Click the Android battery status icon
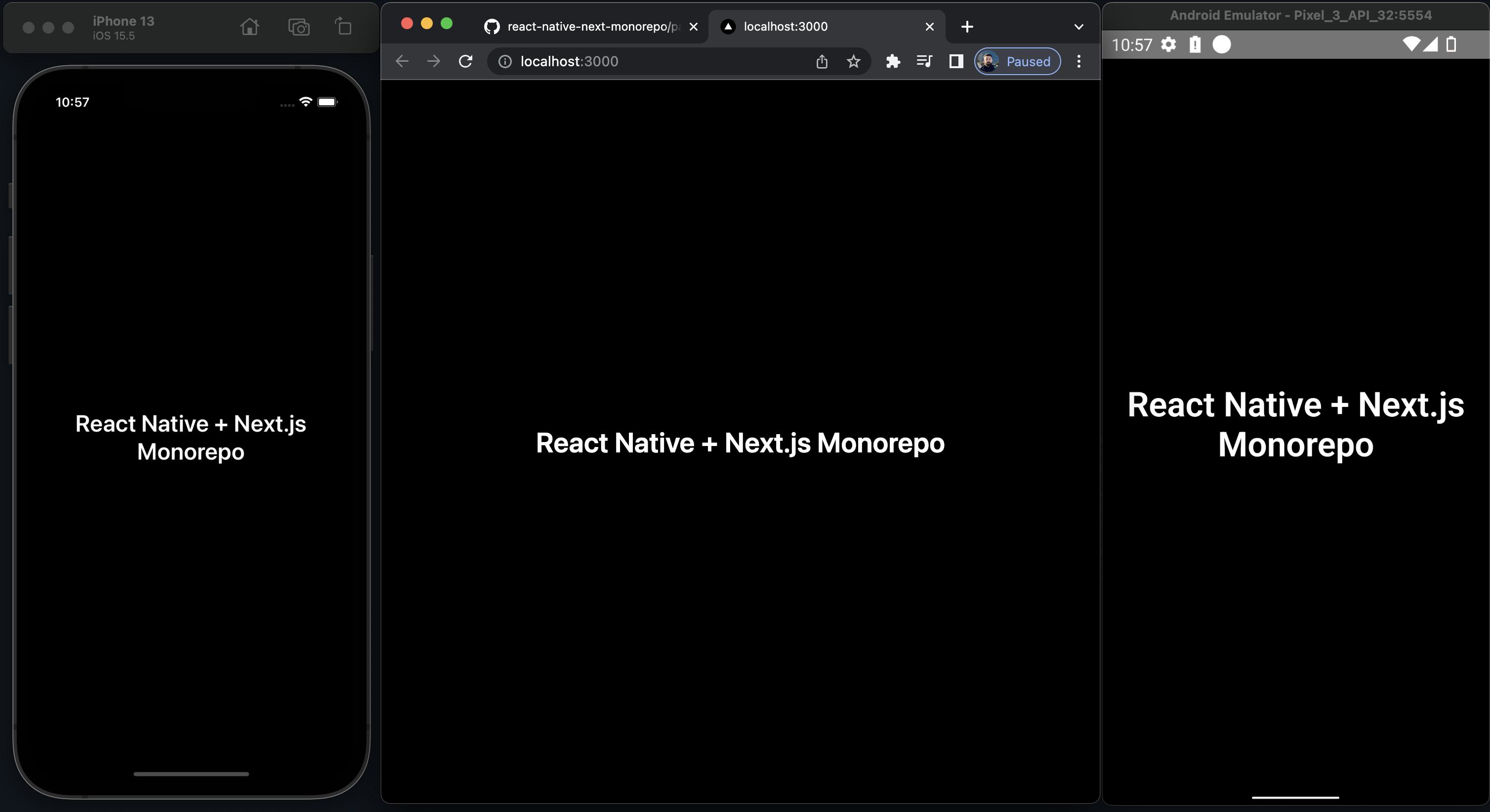Screen dimensions: 1490x812 click(x=1451, y=44)
